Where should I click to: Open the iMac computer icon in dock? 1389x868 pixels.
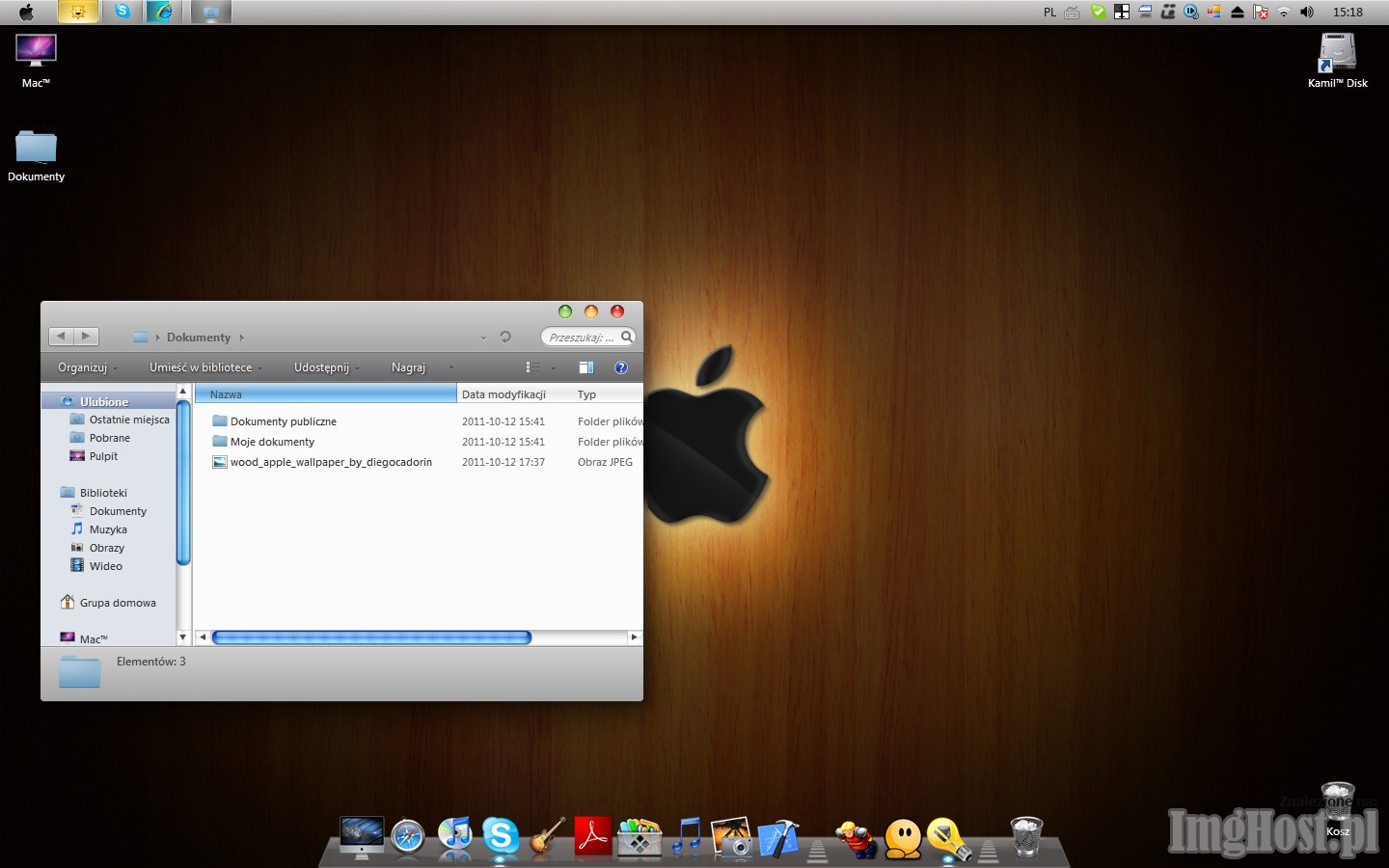(362, 836)
